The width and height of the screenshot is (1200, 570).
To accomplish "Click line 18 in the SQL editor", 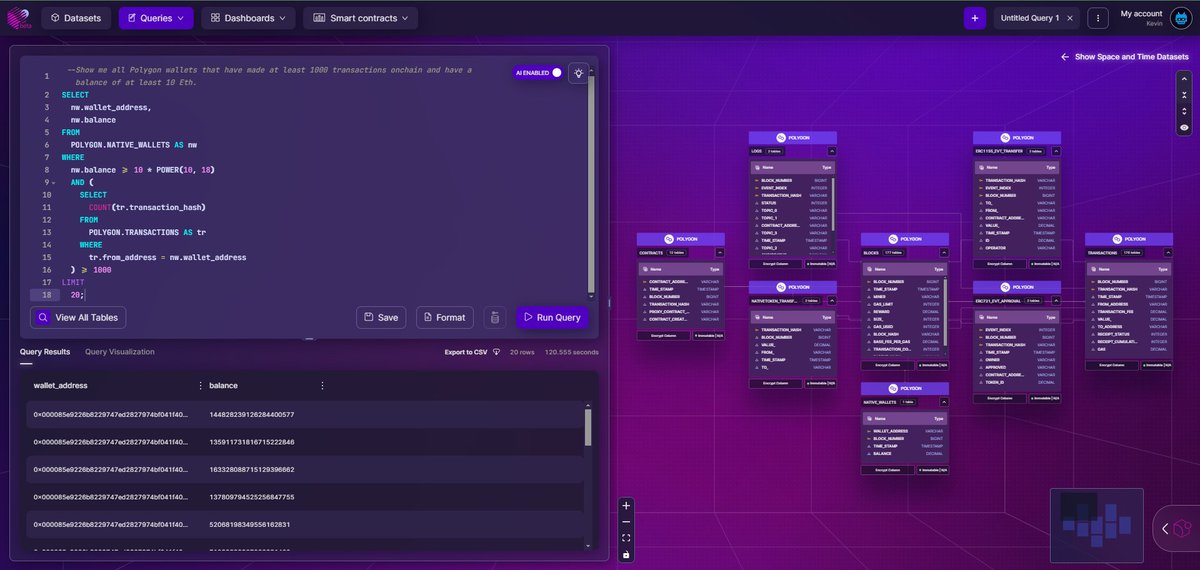I will click(x=310, y=295).
